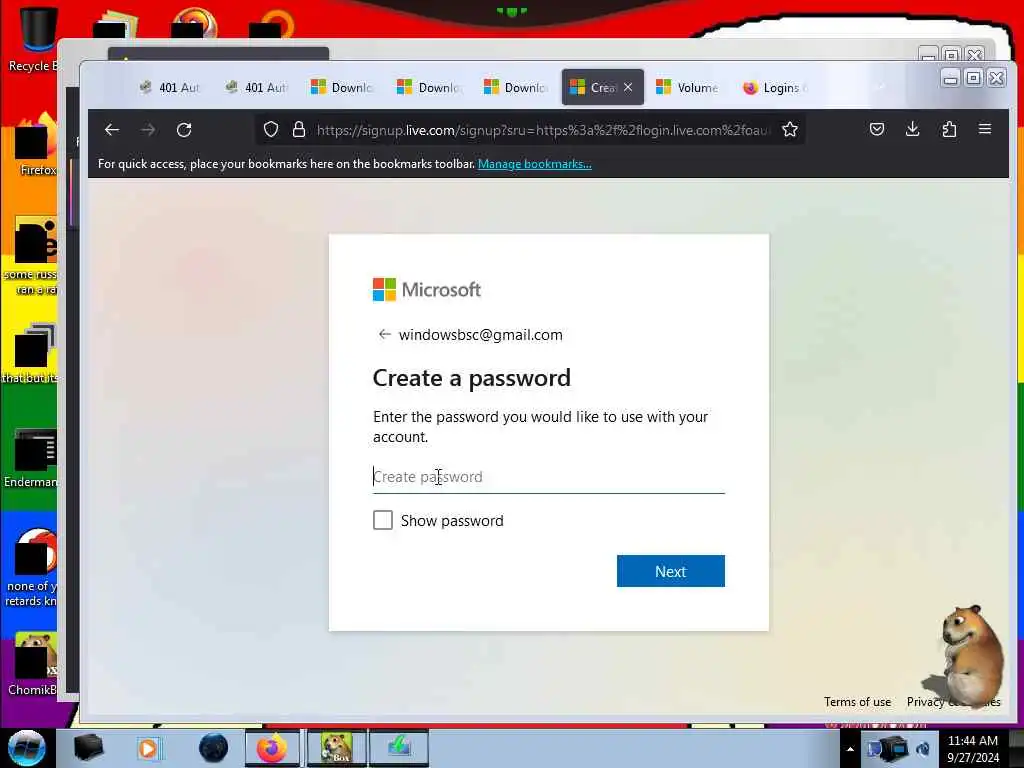The image size is (1024, 768).
Task: Save page to Pocket icon
Action: (x=877, y=129)
